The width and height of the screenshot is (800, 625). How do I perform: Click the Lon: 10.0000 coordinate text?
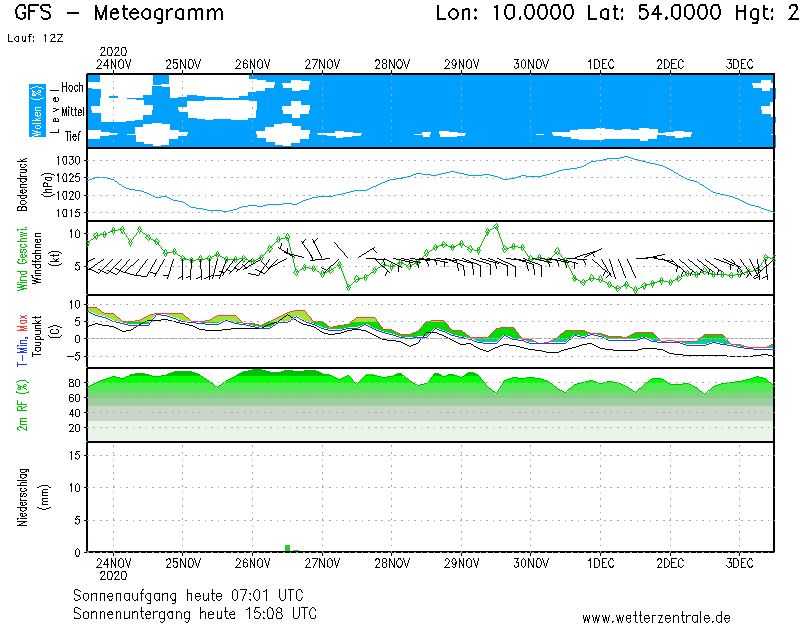pos(505,13)
